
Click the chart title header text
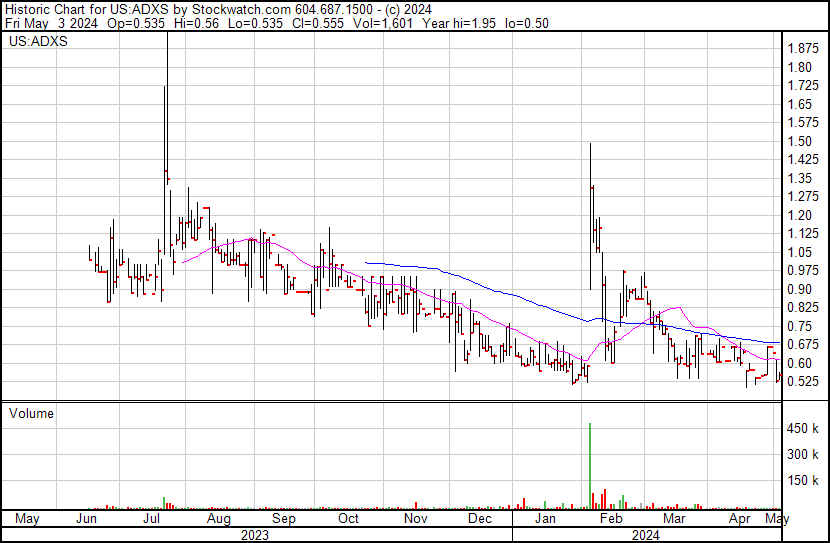tap(218, 9)
